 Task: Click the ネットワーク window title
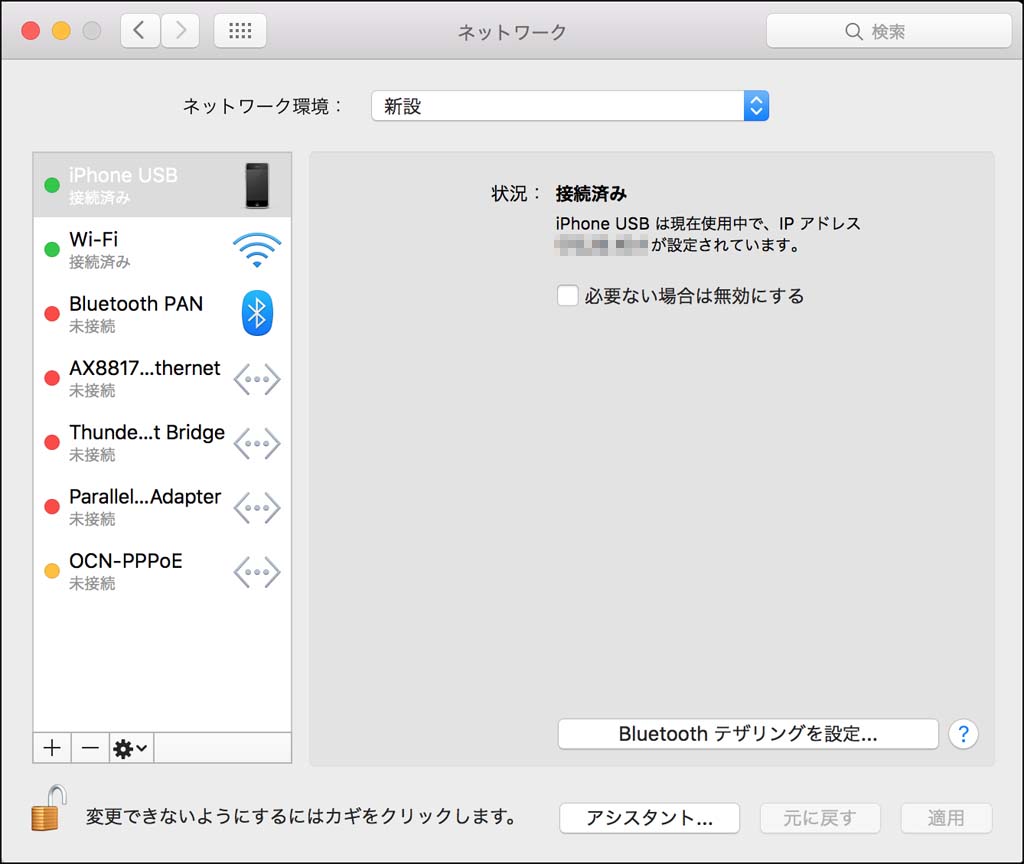(x=512, y=32)
